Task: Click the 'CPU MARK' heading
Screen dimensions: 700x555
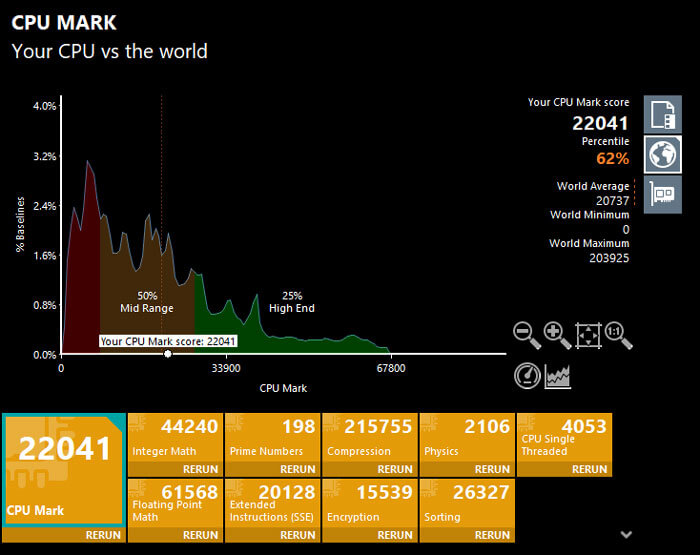Action: 64,23
